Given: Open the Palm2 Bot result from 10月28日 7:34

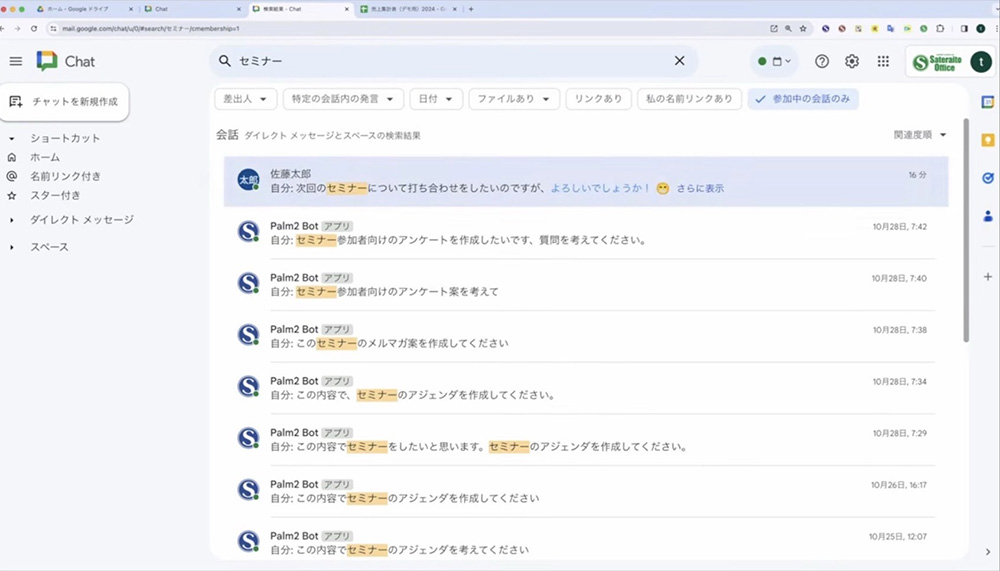Looking at the screenshot, I should click(585, 388).
